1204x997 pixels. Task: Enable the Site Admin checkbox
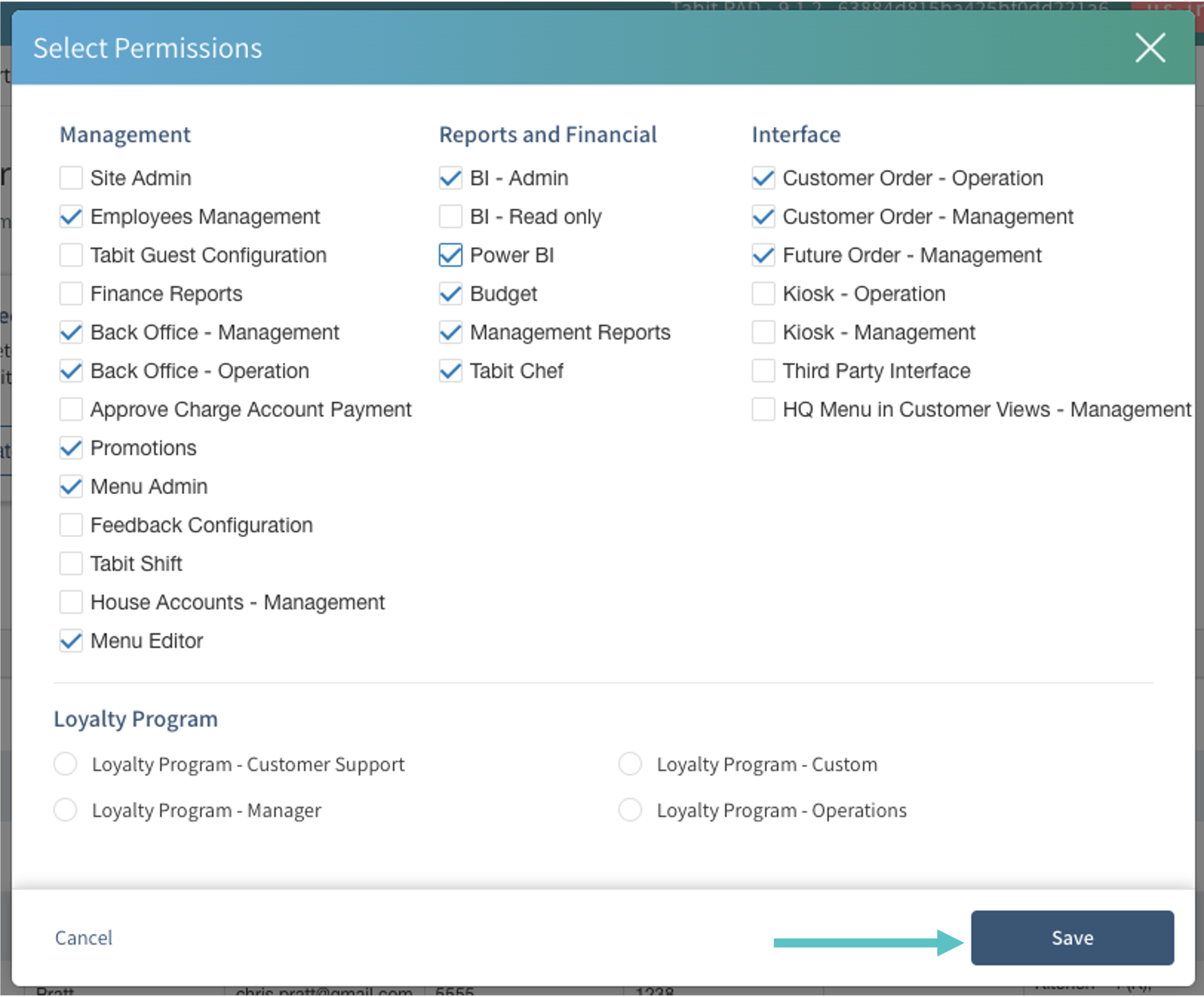tap(71, 178)
